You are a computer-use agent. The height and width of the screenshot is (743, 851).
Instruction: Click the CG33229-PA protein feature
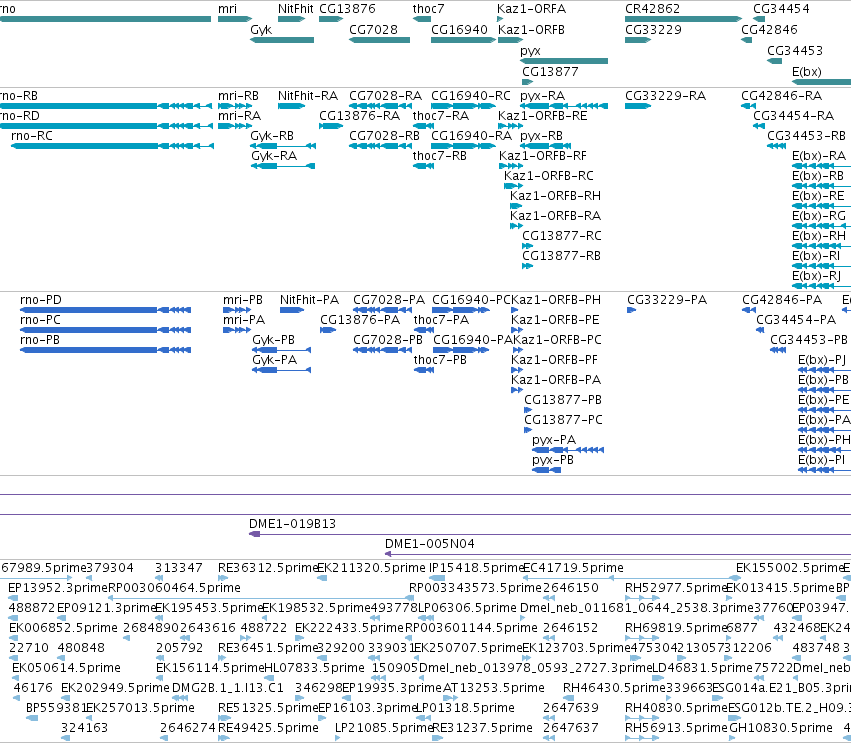click(x=631, y=310)
